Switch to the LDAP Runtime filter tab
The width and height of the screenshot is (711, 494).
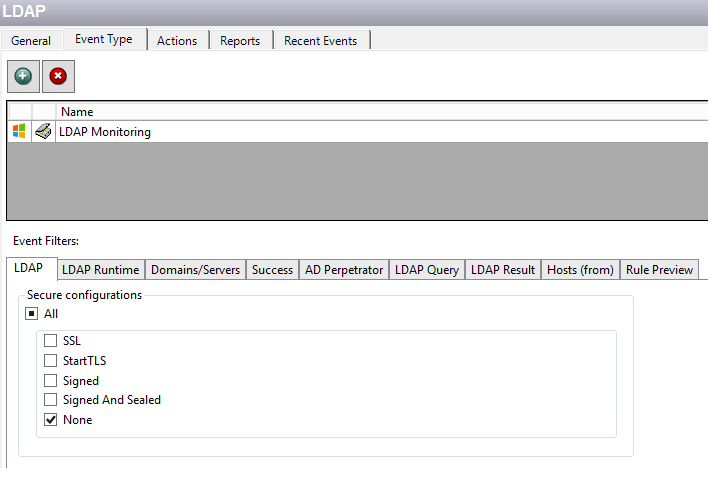coord(101,270)
